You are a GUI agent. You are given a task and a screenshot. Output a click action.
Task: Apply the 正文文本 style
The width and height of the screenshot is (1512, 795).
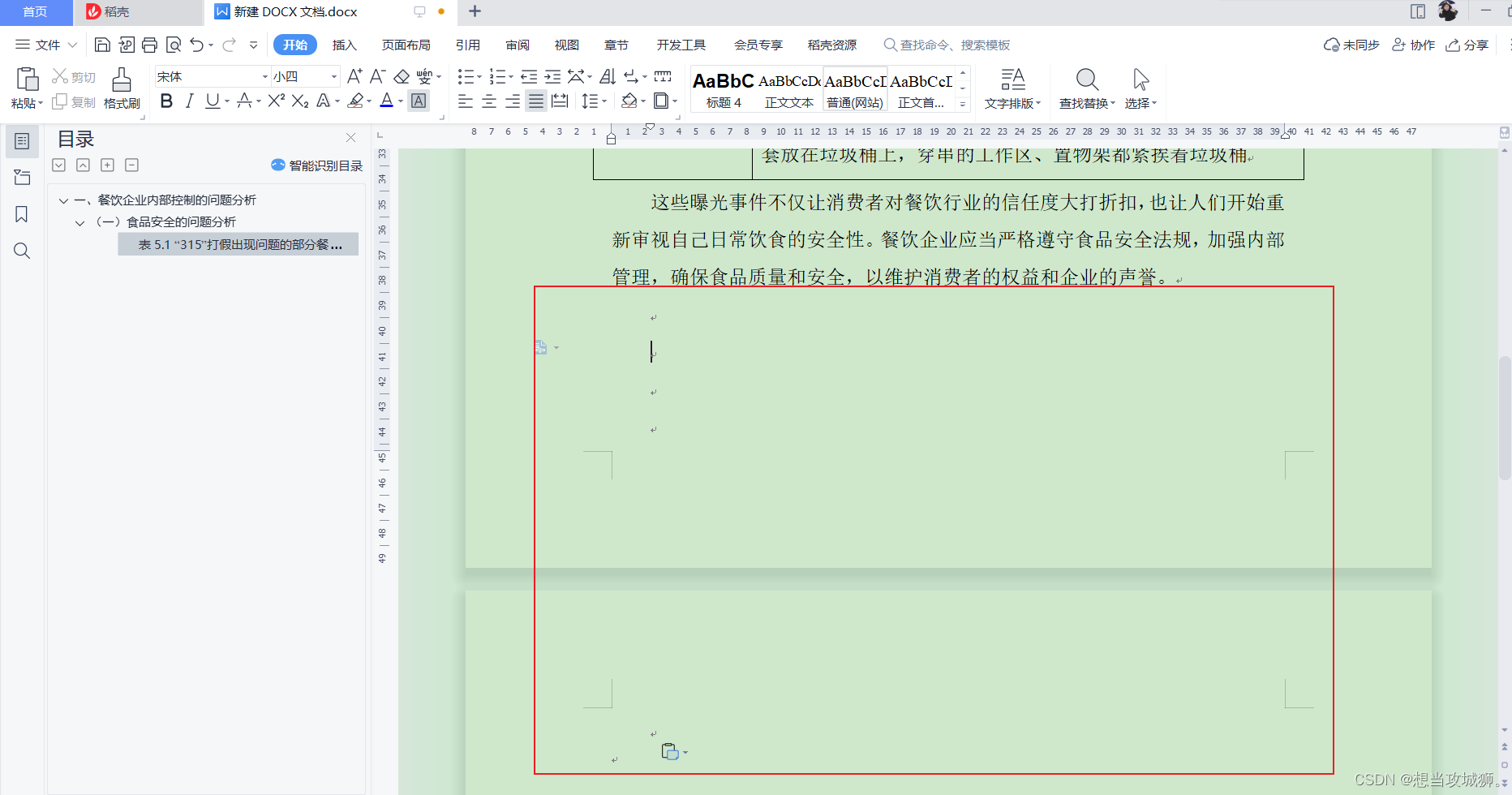point(789,89)
